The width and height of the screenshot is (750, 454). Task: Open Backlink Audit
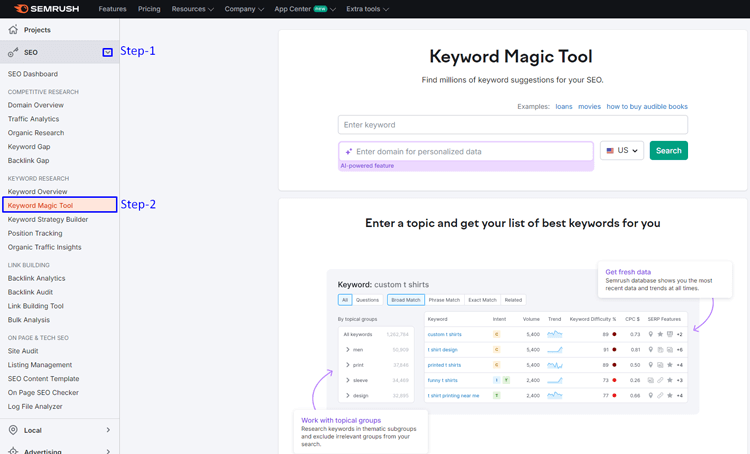pyautogui.click(x=30, y=292)
